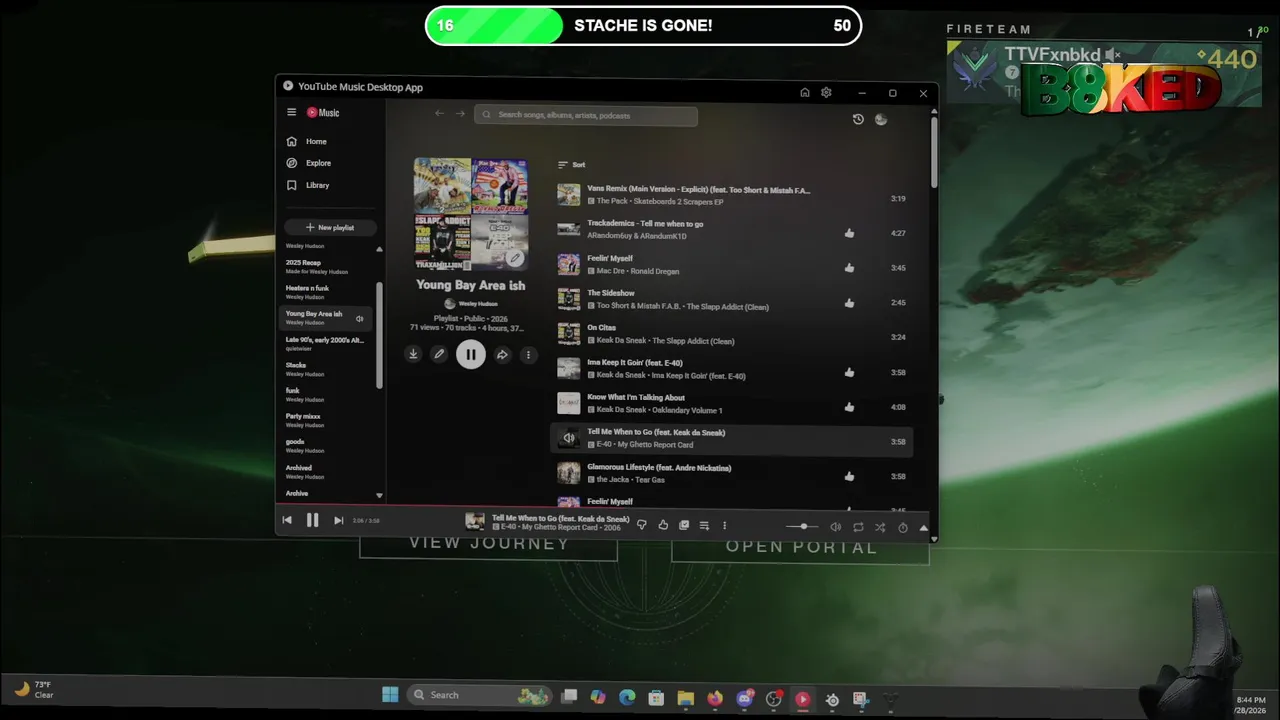
Task: Share the Young Bay Area ish playlist
Action: 502,354
